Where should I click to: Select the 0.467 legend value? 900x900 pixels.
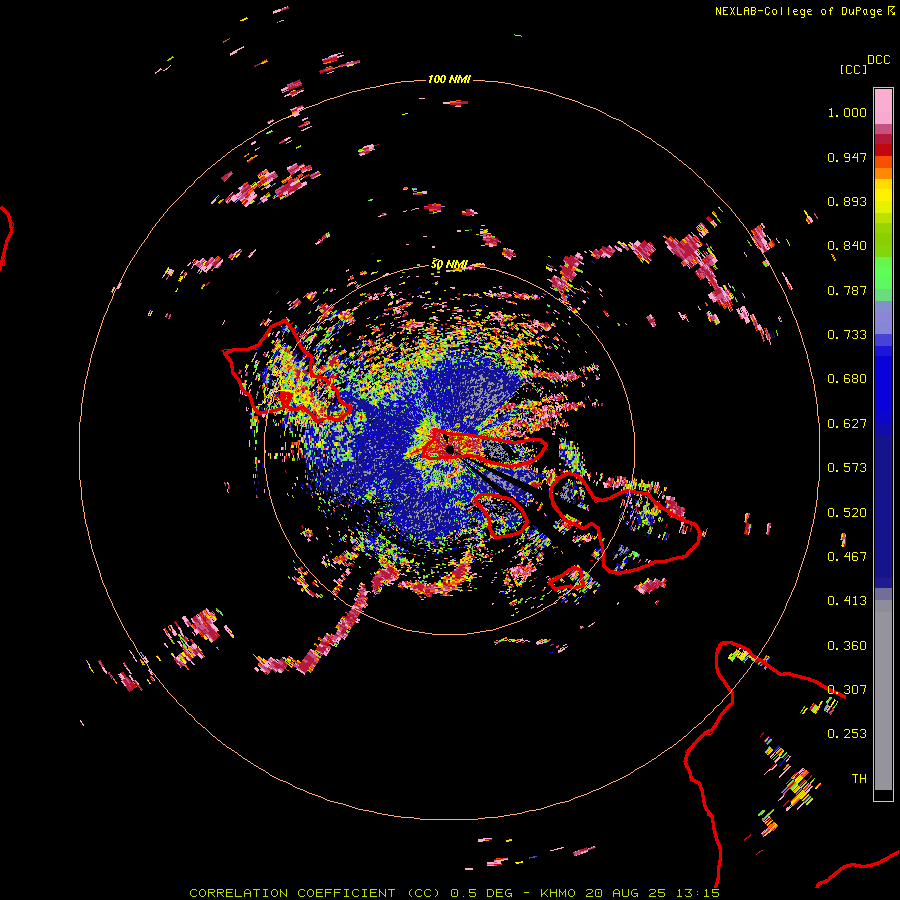pyautogui.click(x=847, y=557)
